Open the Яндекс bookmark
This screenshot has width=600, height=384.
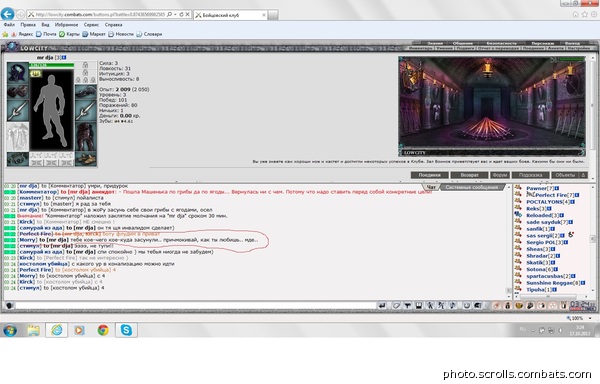(22, 34)
